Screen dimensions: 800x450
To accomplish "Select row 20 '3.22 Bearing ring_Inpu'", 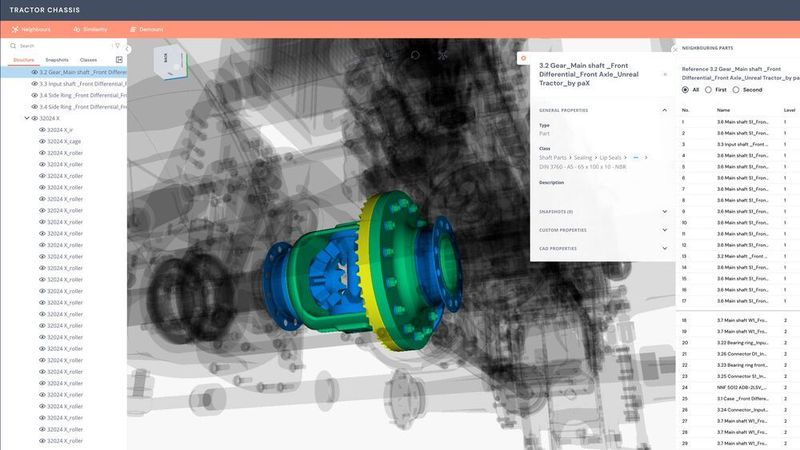I will pos(738,343).
